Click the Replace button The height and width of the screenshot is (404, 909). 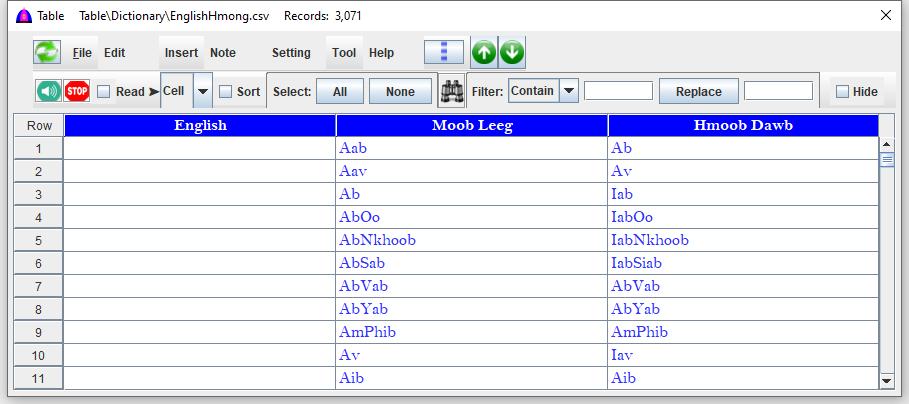coord(698,91)
